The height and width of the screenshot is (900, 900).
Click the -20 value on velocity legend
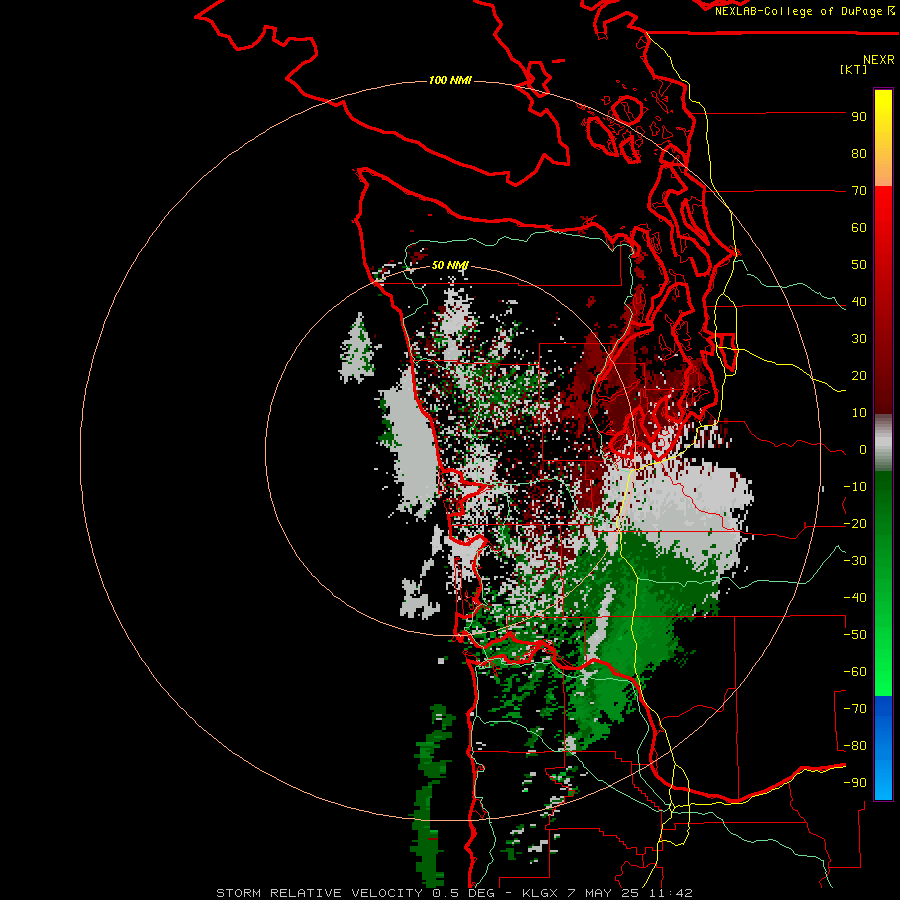coord(855,524)
